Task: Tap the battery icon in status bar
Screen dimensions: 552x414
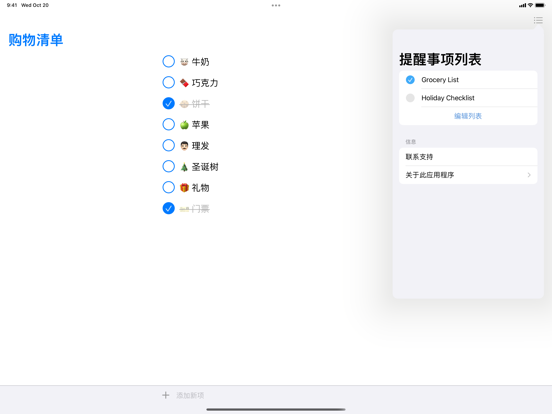Action: pyautogui.click(x=540, y=5)
